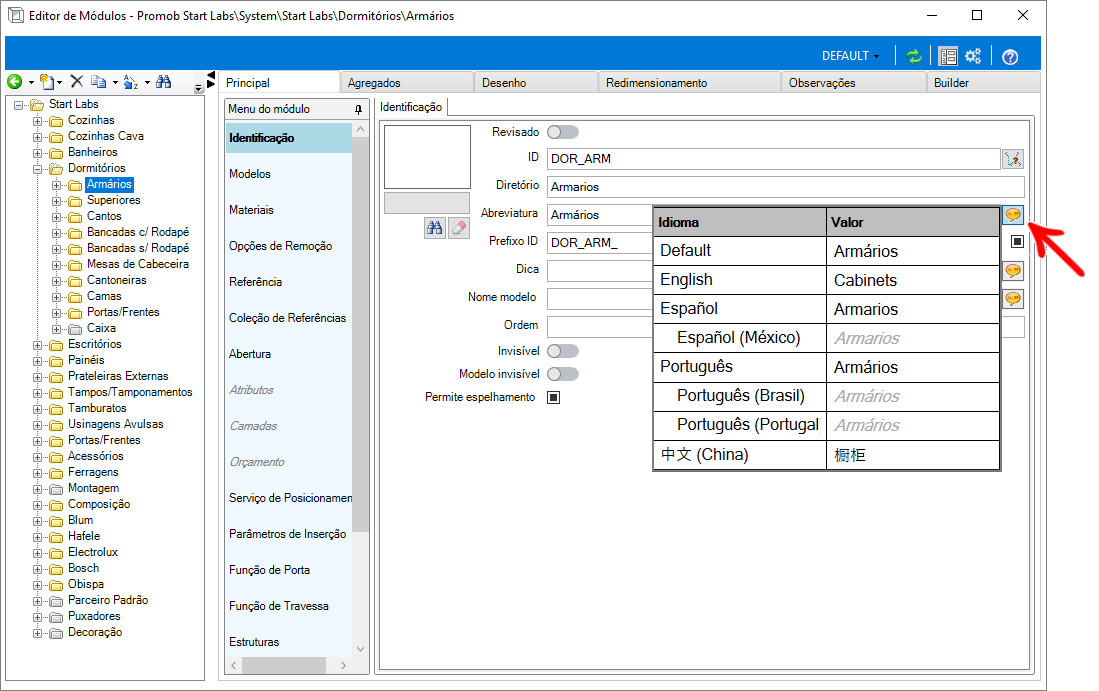1099x691 pixels.
Task: Click the eraser icon under the thumbnail
Action: pos(459,228)
